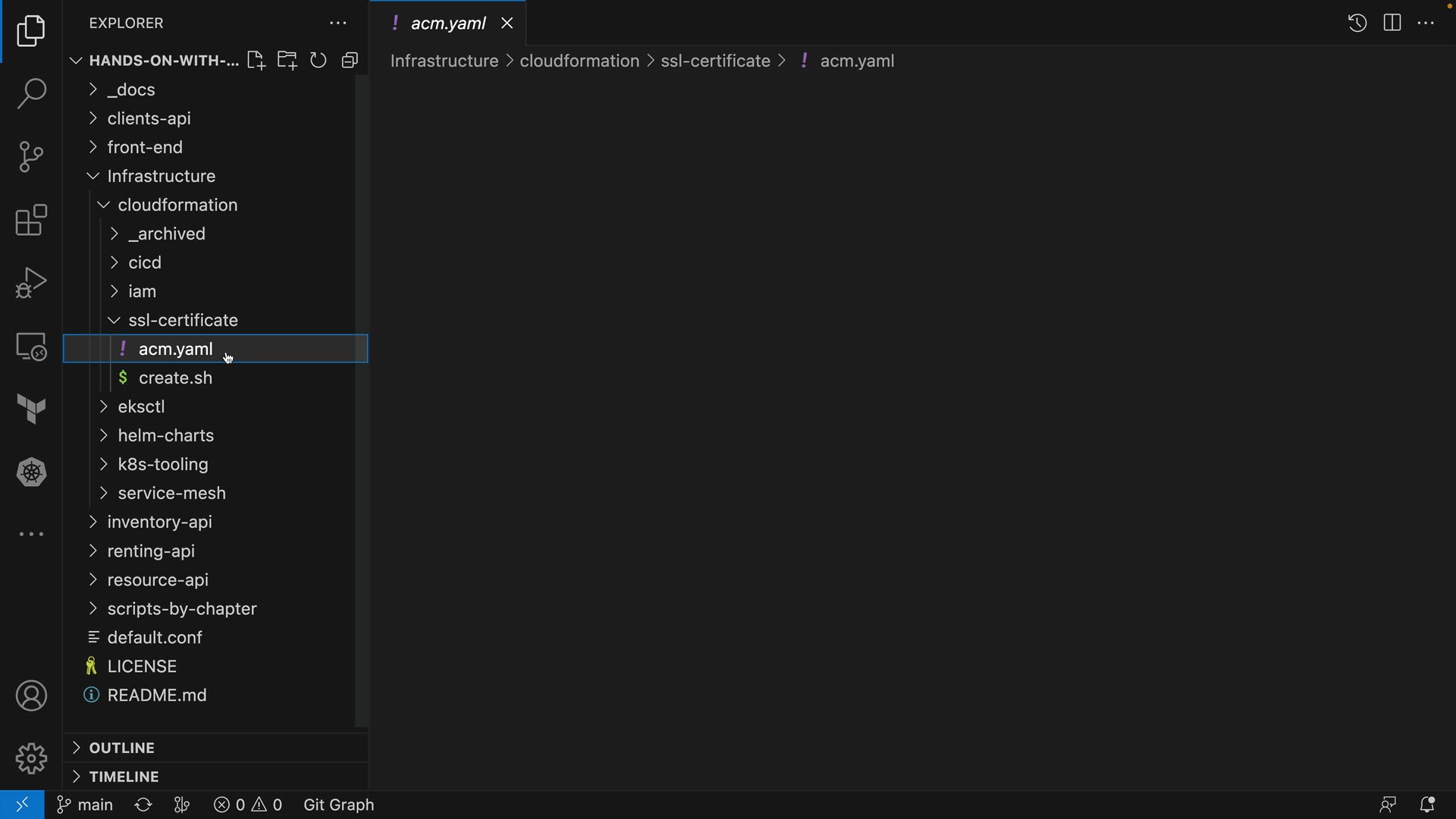The image size is (1456, 819).
Task: Expand the helm-charts folder
Action: pos(165,435)
